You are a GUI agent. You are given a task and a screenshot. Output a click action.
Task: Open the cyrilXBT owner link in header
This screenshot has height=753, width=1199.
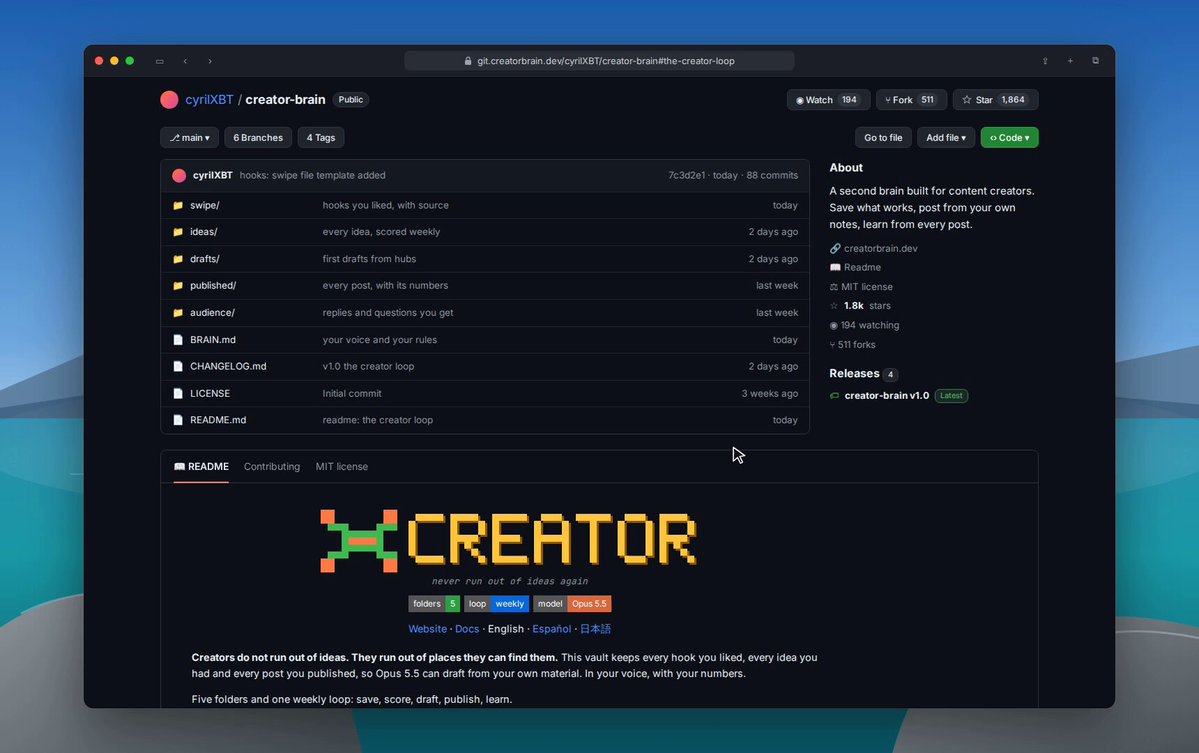[210, 99]
